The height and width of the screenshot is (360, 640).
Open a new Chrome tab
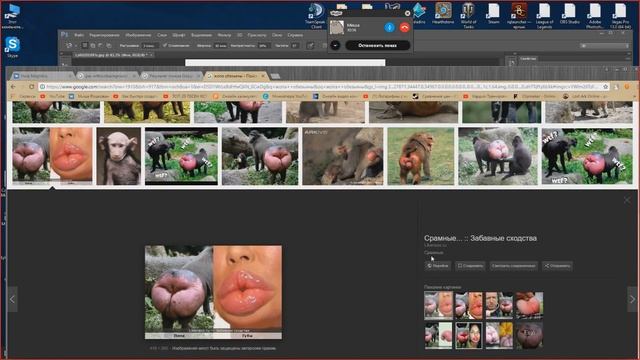coord(276,76)
